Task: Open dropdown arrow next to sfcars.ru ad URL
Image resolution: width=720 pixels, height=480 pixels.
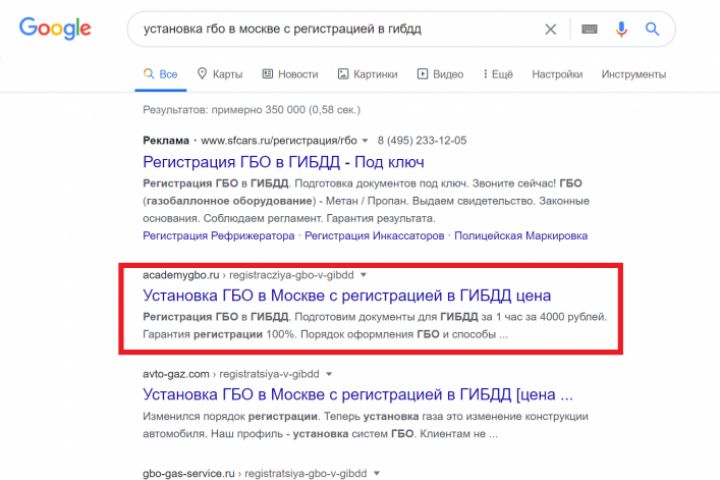Action: [x=365, y=141]
